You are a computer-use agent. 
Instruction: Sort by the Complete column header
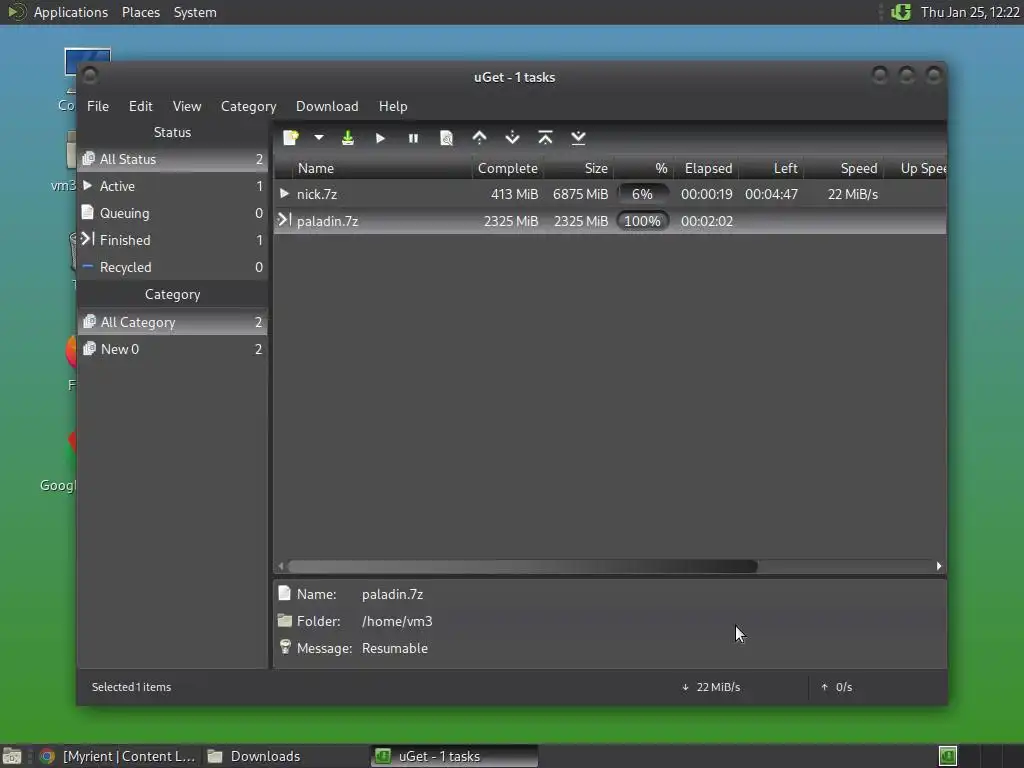[507, 168]
